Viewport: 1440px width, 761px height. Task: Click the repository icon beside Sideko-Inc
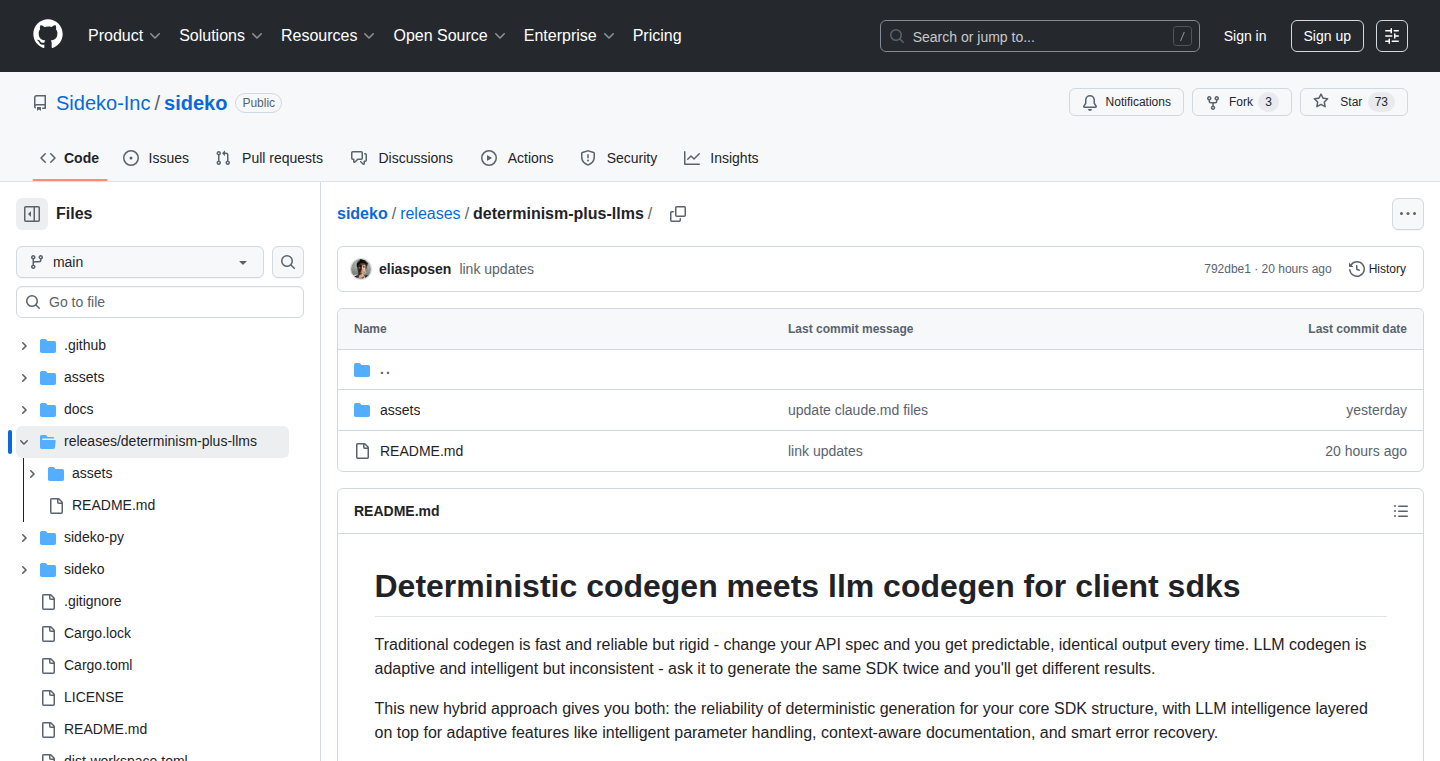coord(40,103)
